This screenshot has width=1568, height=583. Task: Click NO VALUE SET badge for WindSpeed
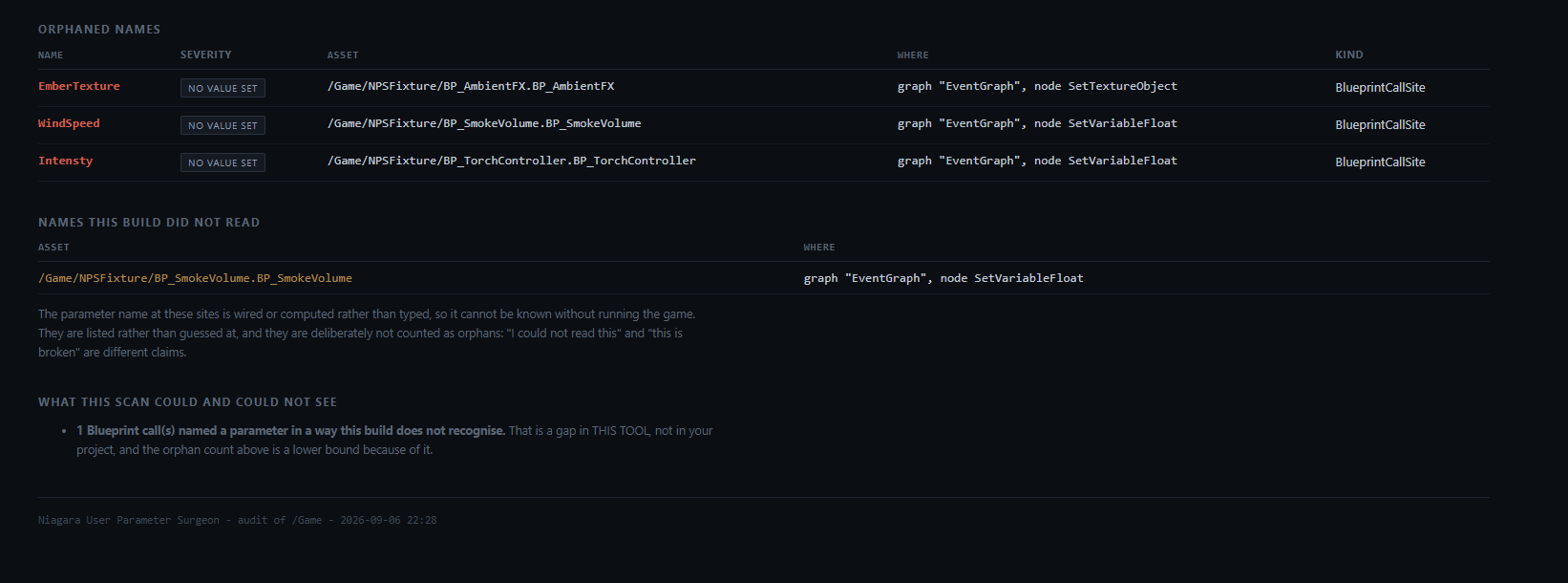[222, 125]
